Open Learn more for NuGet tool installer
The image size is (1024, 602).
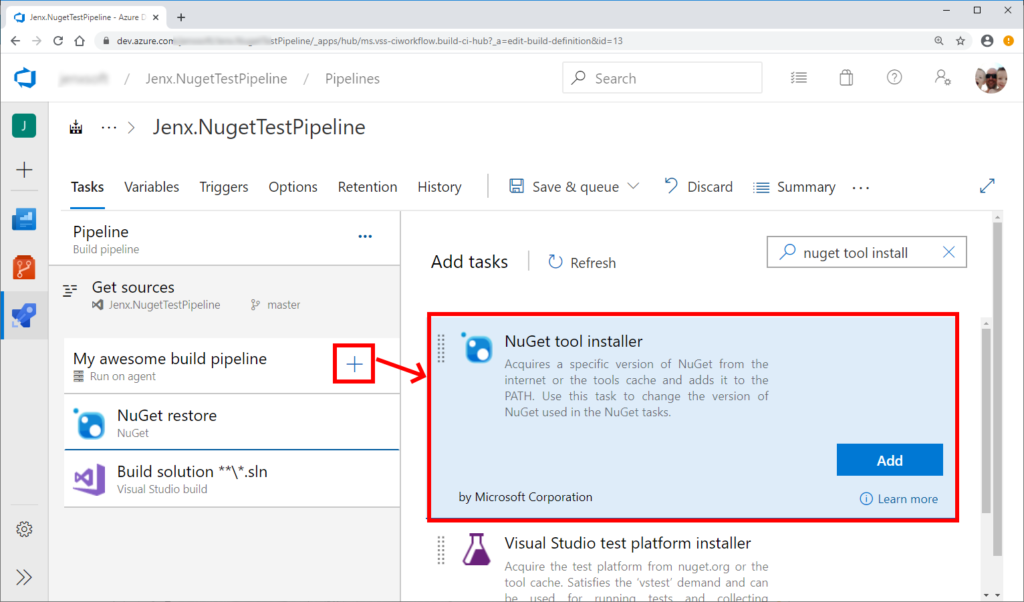point(899,499)
